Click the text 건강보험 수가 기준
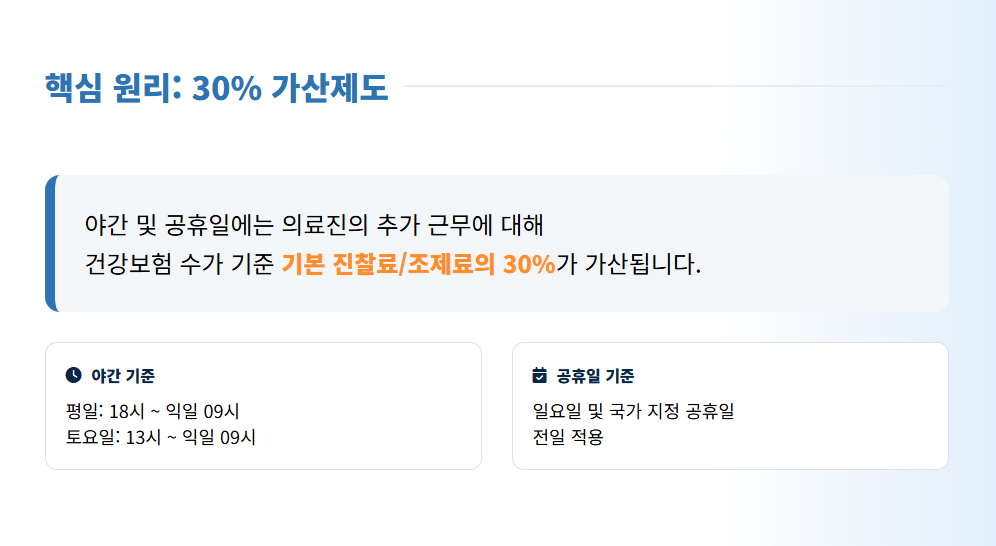The height and width of the screenshot is (546, 996). click(180, 265)
